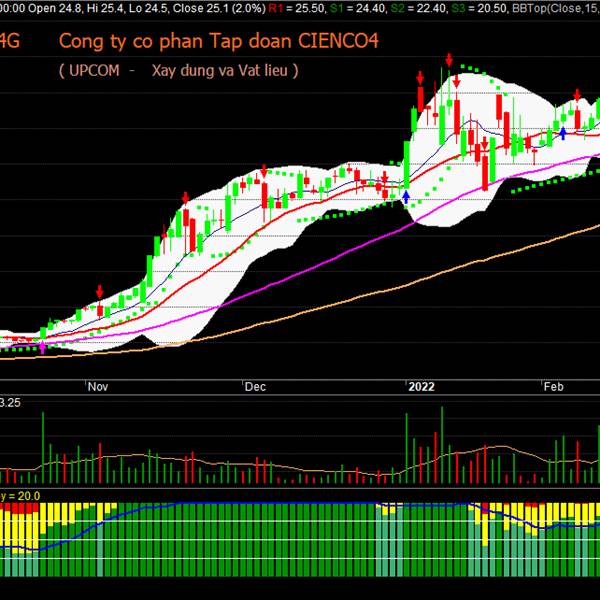Select the UPCOM Xay dung va Vat lieu subtitle
This screenshot has width=600, height=600.
tap(179, 70)
